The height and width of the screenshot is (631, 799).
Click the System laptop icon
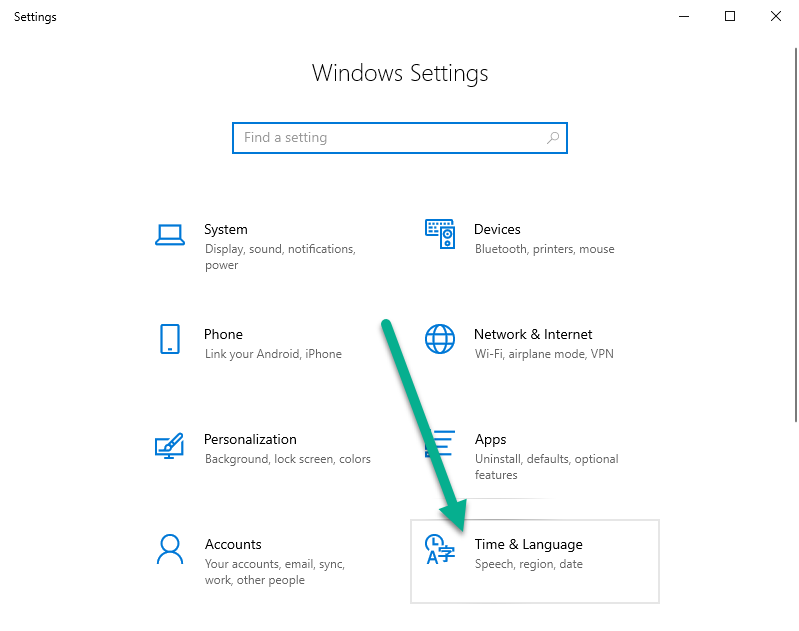pyautogui.click(x=170, y=235)
